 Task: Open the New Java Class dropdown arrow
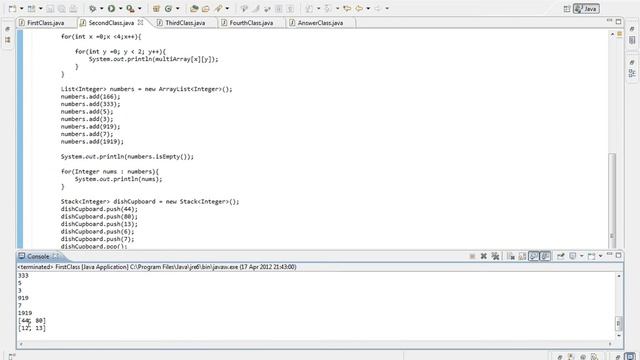(x=178, y=9)
